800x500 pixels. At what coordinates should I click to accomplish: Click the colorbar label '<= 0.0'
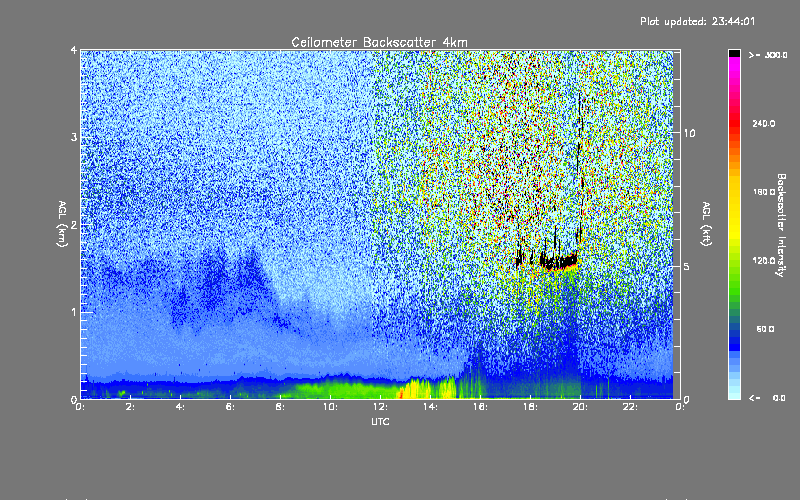[768, 398]
